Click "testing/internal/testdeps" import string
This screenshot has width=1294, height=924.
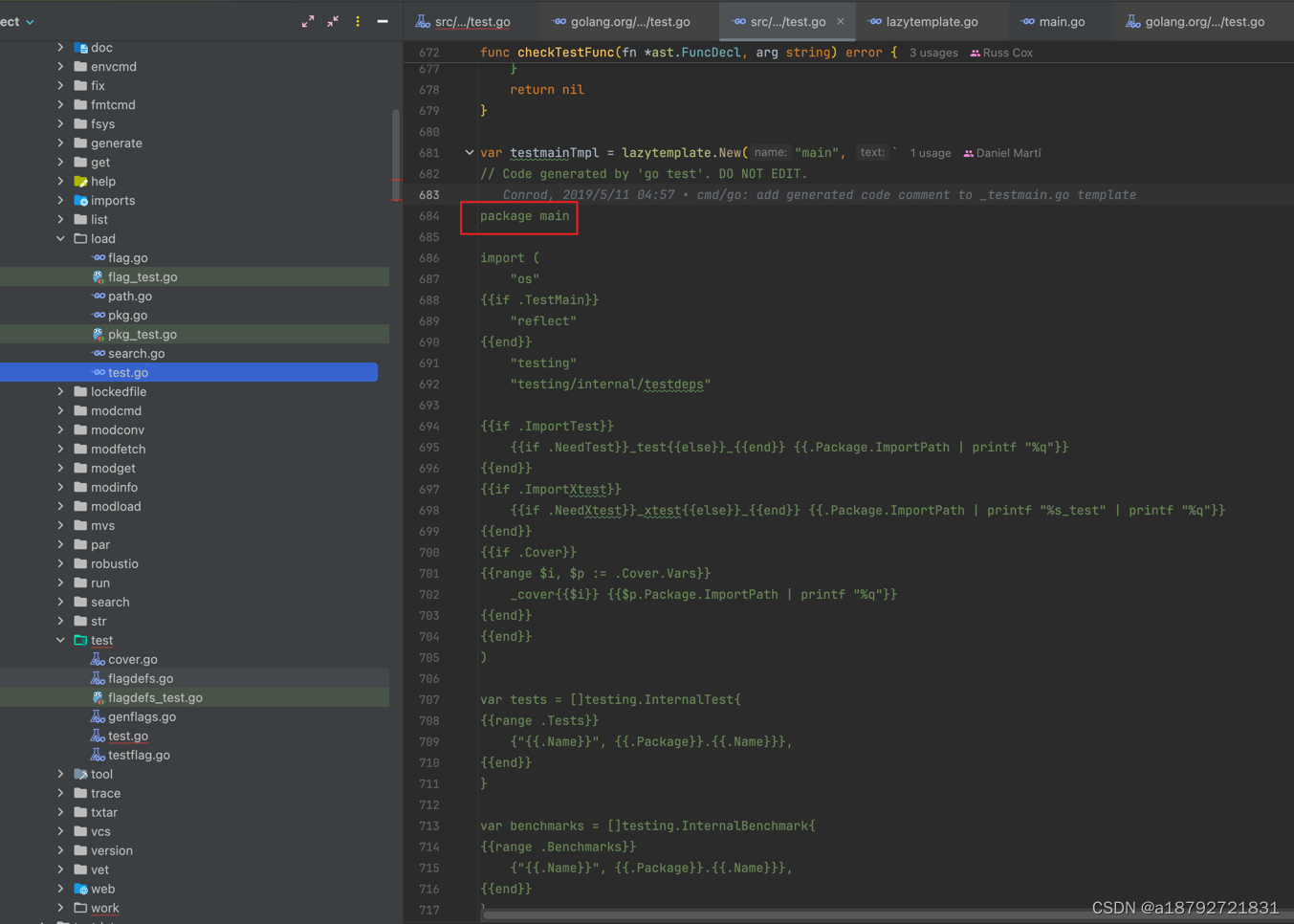click(x=610, y=385)
